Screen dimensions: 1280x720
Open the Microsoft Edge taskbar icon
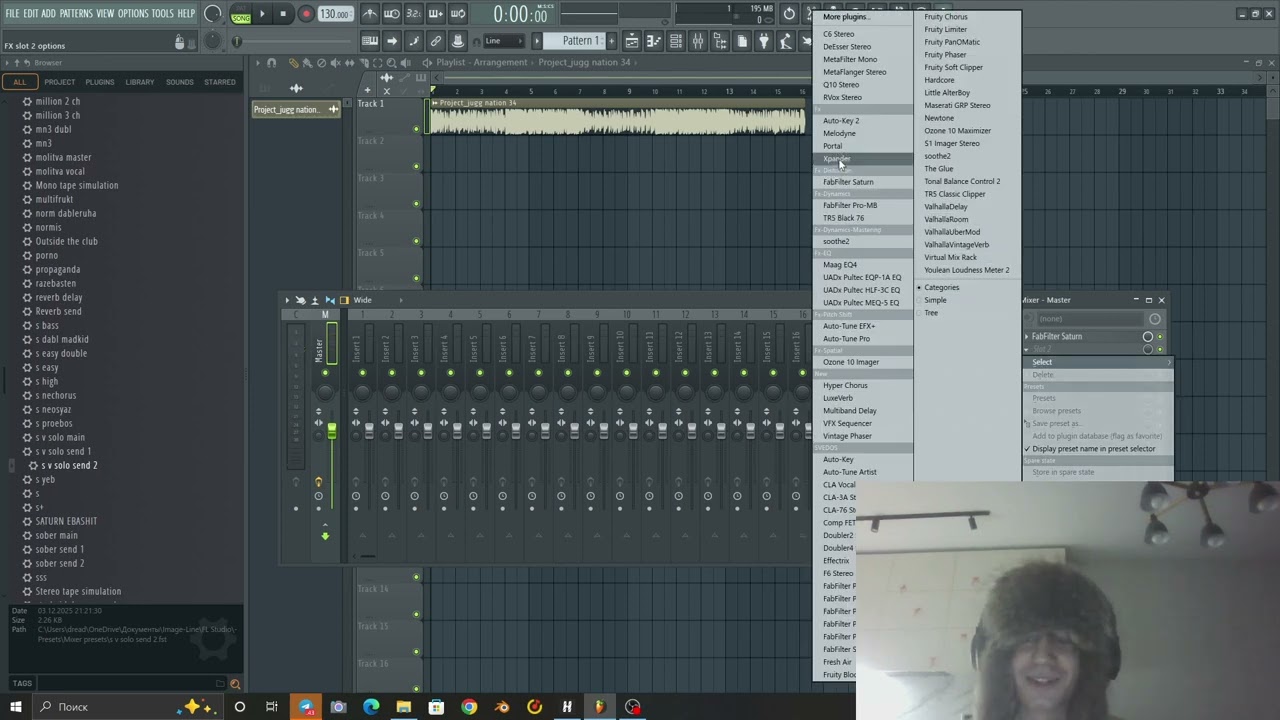point(371,707)
